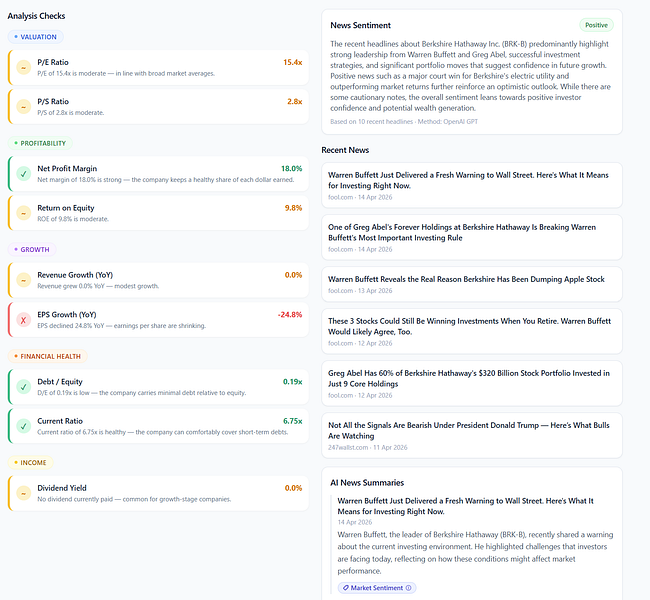Click the Dividend Yield title text

[x=62, y=488]
